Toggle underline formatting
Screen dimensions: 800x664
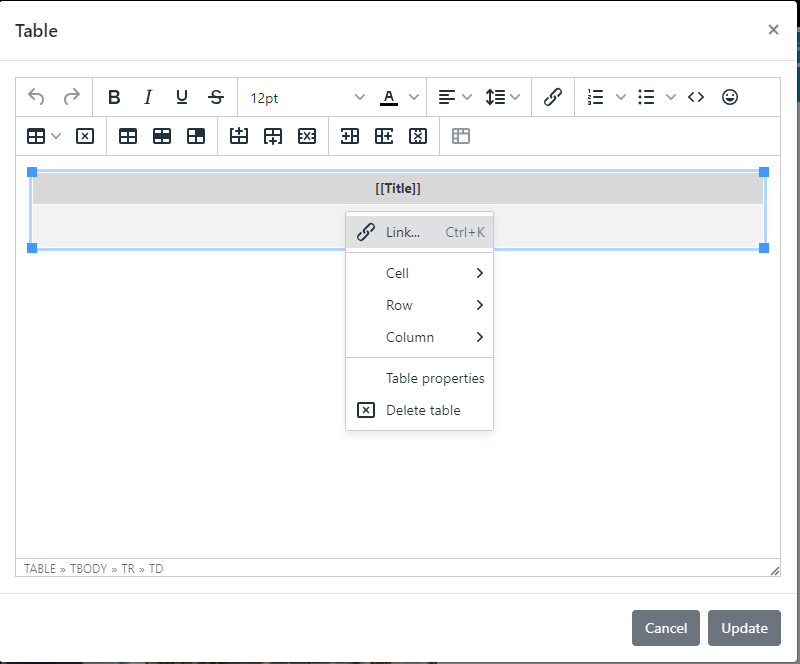181,97
